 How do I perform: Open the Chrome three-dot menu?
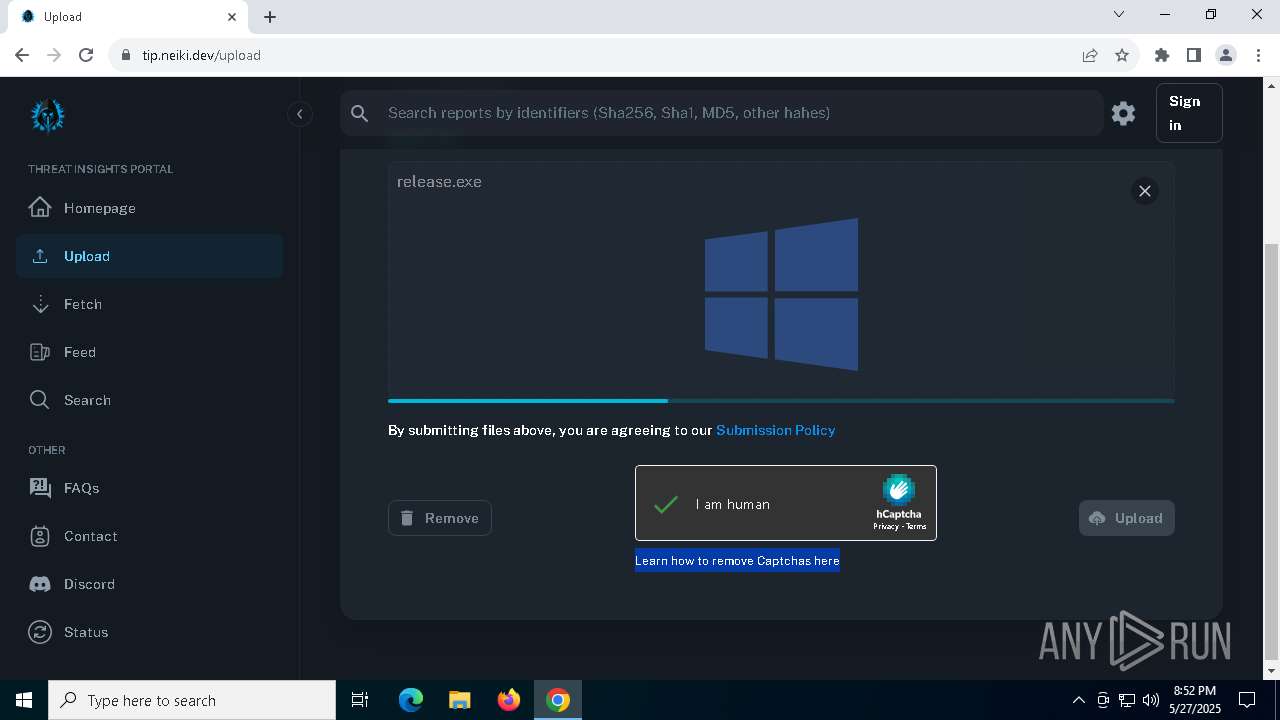click(1257, 55)
